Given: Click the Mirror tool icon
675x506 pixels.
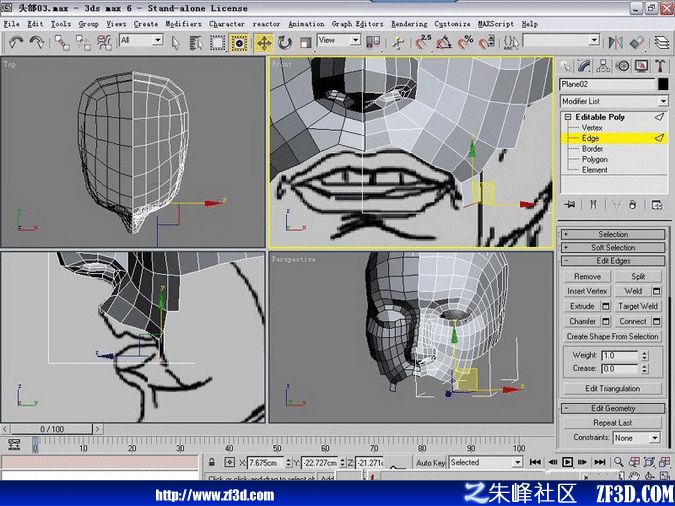Looking at the screenshot, I should [616, 42].
